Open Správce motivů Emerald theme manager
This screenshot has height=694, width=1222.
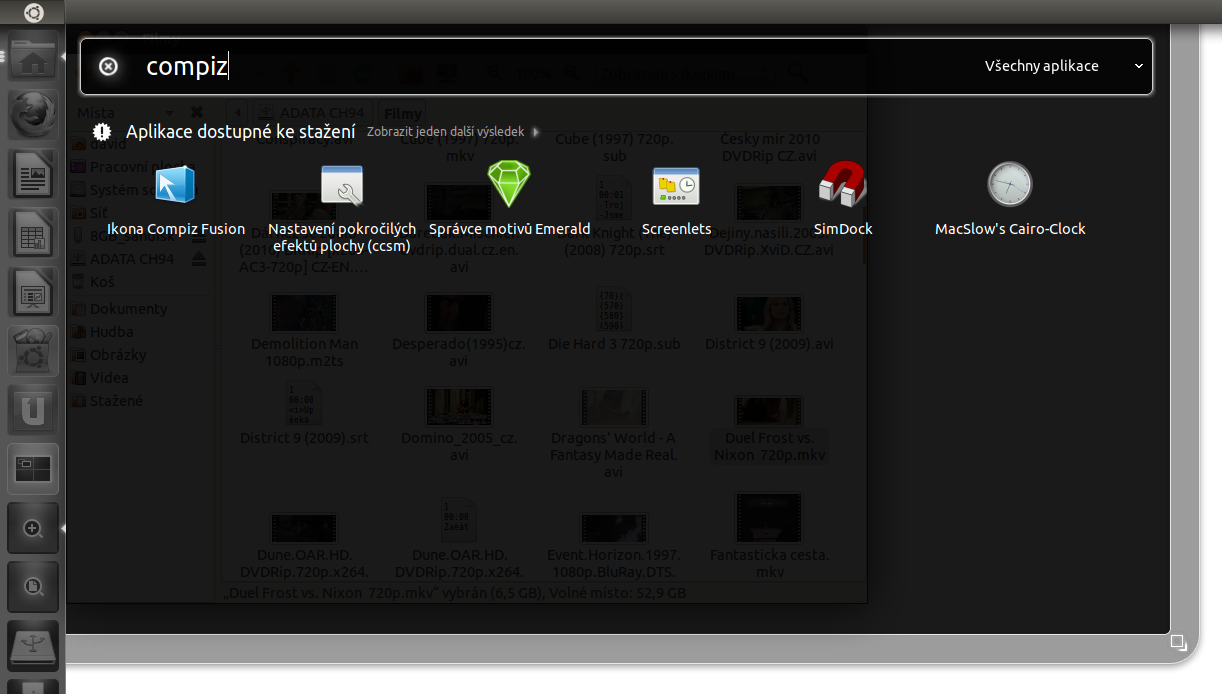click(509, 199)
